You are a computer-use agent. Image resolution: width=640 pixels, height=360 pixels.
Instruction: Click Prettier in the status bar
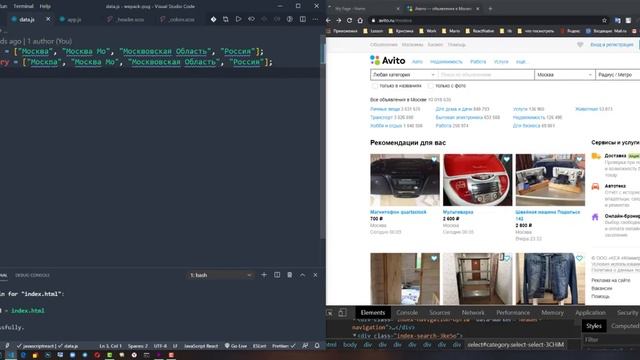284,346
